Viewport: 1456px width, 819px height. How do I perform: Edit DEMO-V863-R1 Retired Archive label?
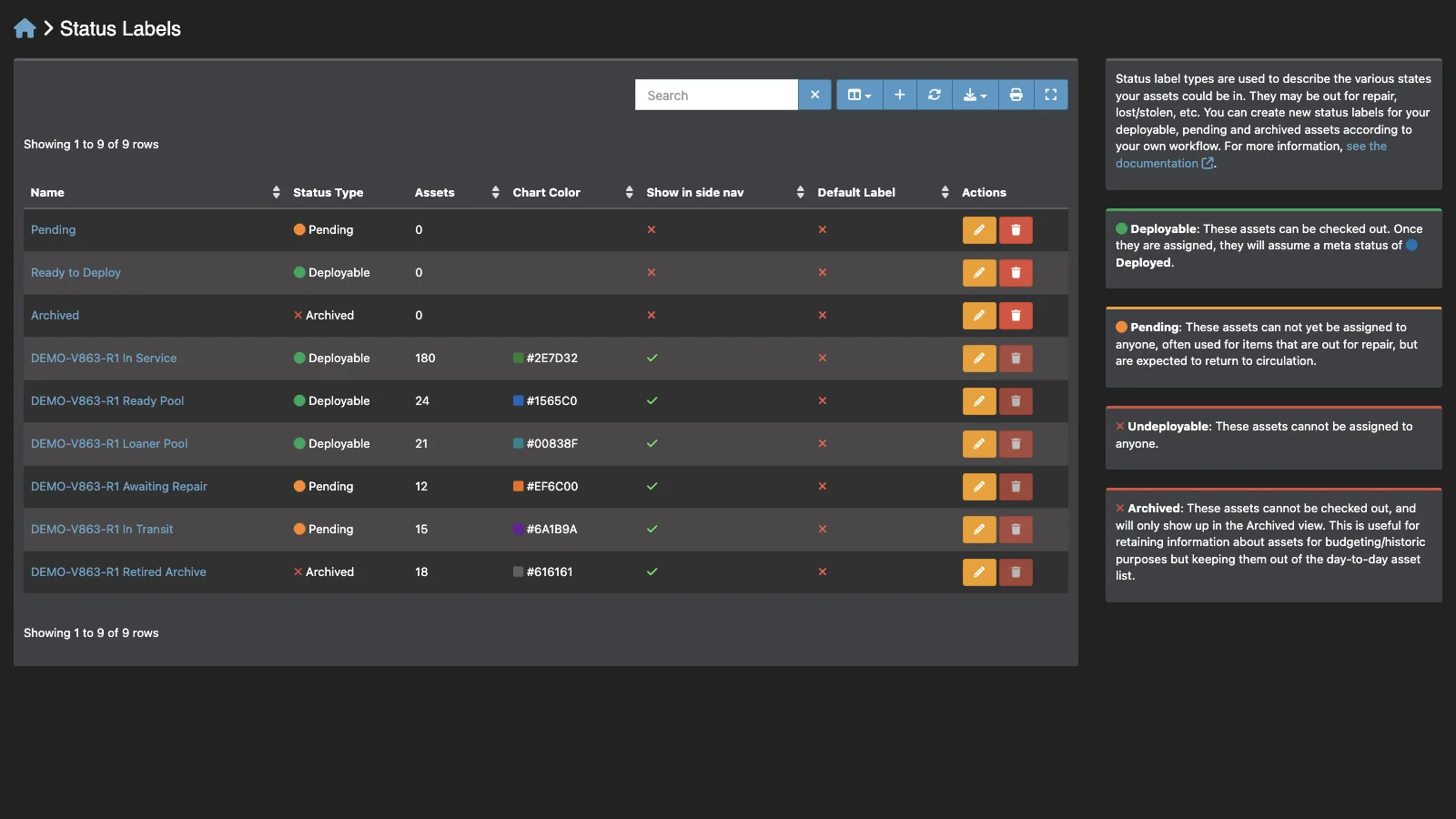979,572
